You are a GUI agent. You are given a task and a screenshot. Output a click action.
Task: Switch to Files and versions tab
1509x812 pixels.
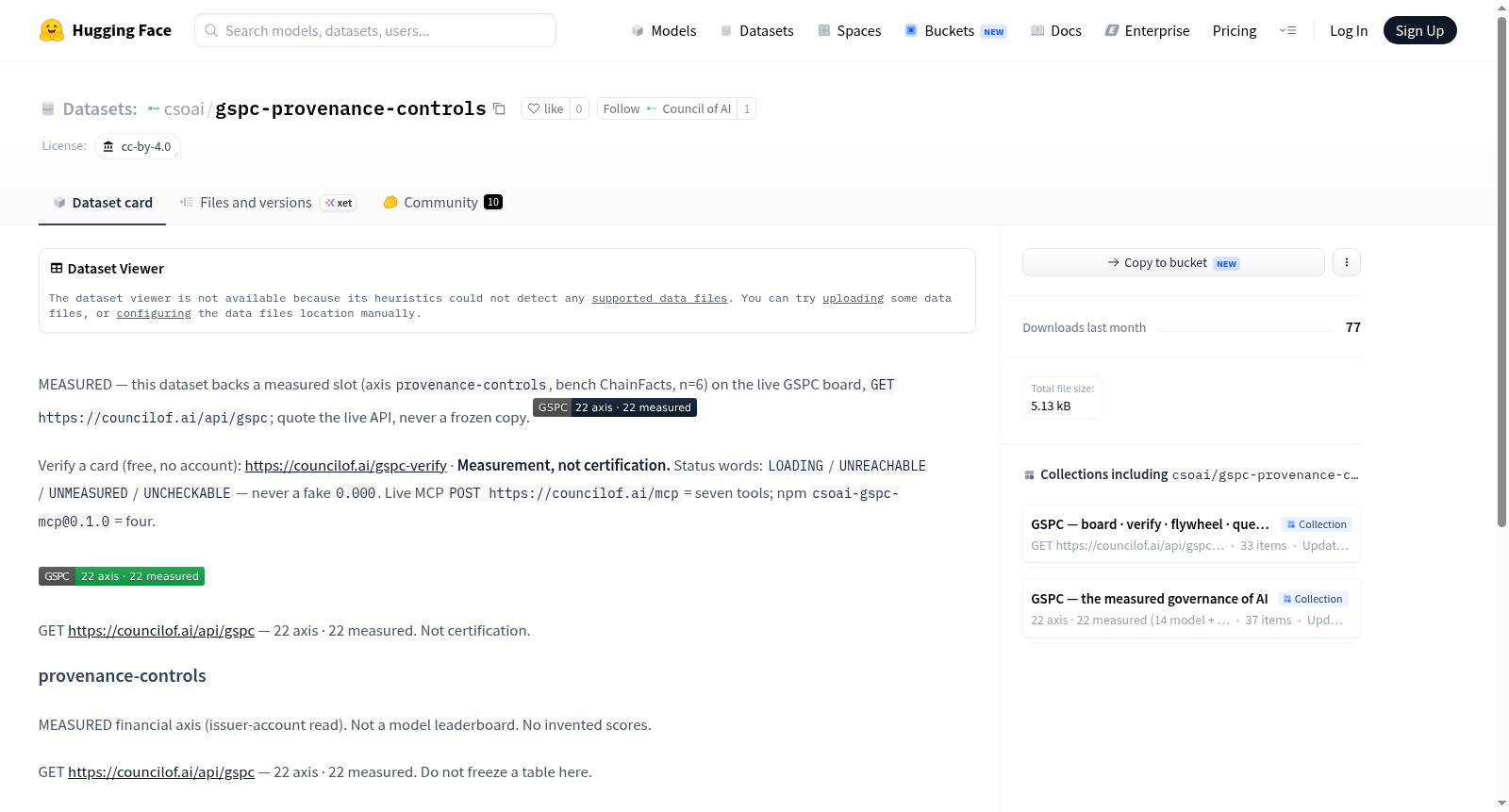point(268,203)
